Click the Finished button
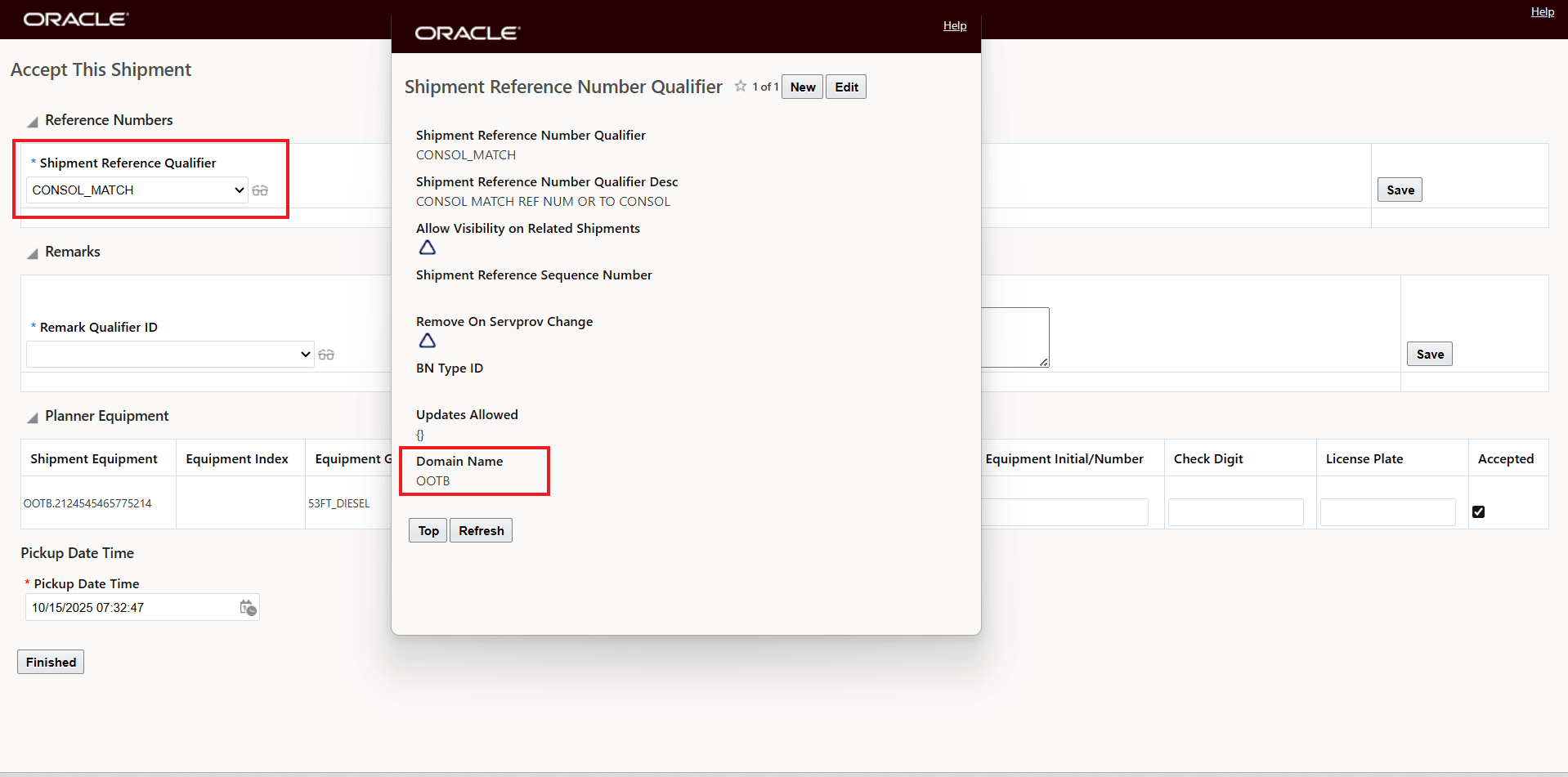Image resolution: width=1568 pixels, height=777 pixels. coord(50,662)
